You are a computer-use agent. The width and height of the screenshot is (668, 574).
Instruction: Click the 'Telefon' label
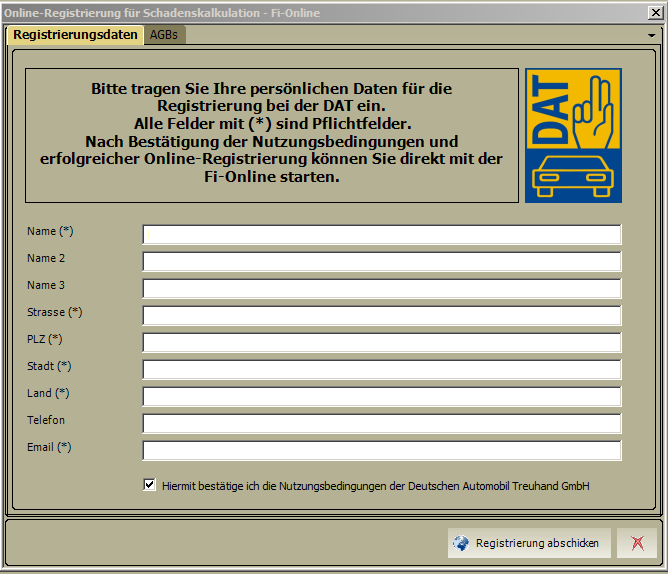(x=46, y=420)
